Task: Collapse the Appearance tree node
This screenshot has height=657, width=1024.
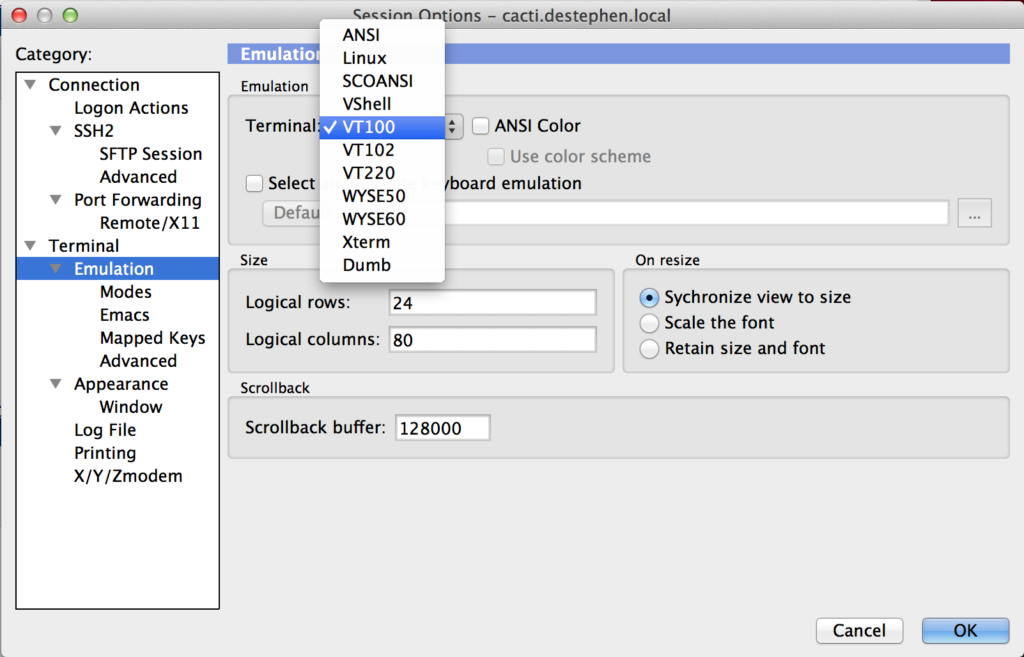Action: pyautogui.click(x=56, y=383)
